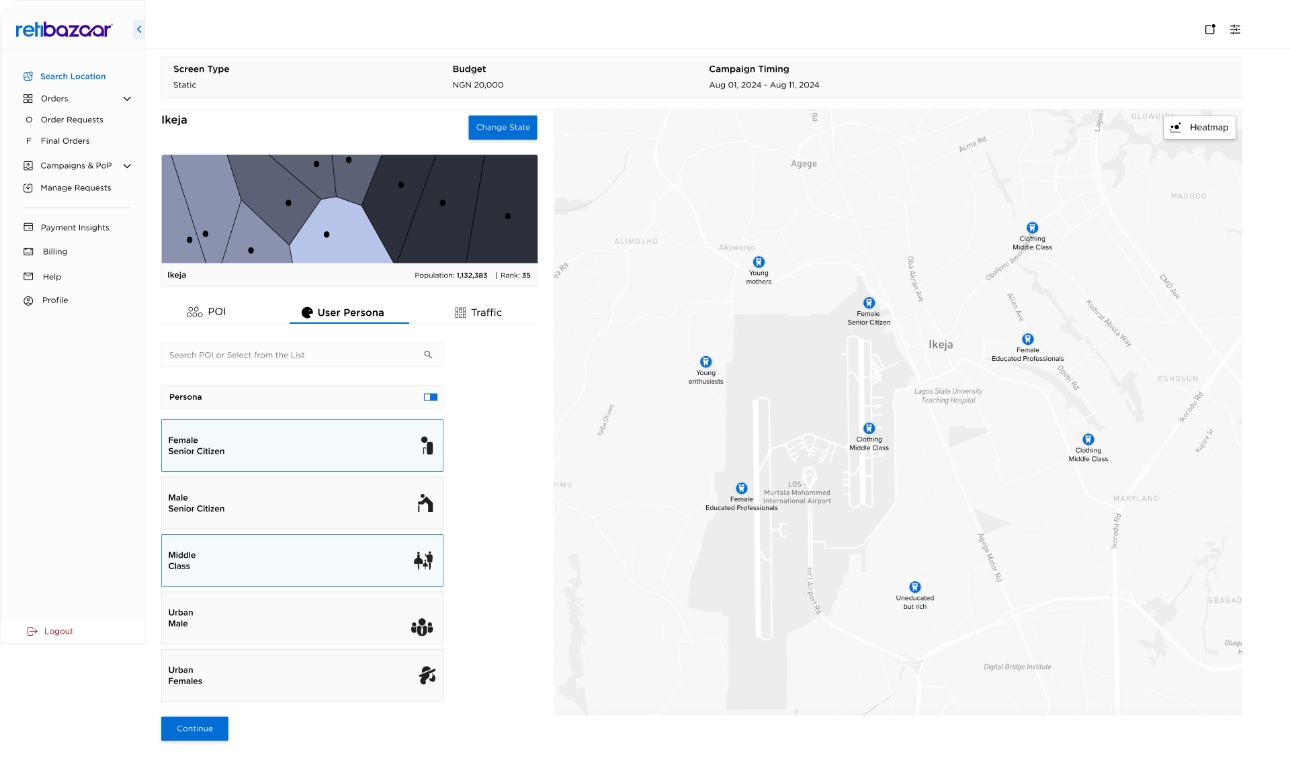The height and width of the screenshot is (762, 1290).
Task: Click the Female Educated Professionals marker near Opebi Rd
Action: [1027, 339]
